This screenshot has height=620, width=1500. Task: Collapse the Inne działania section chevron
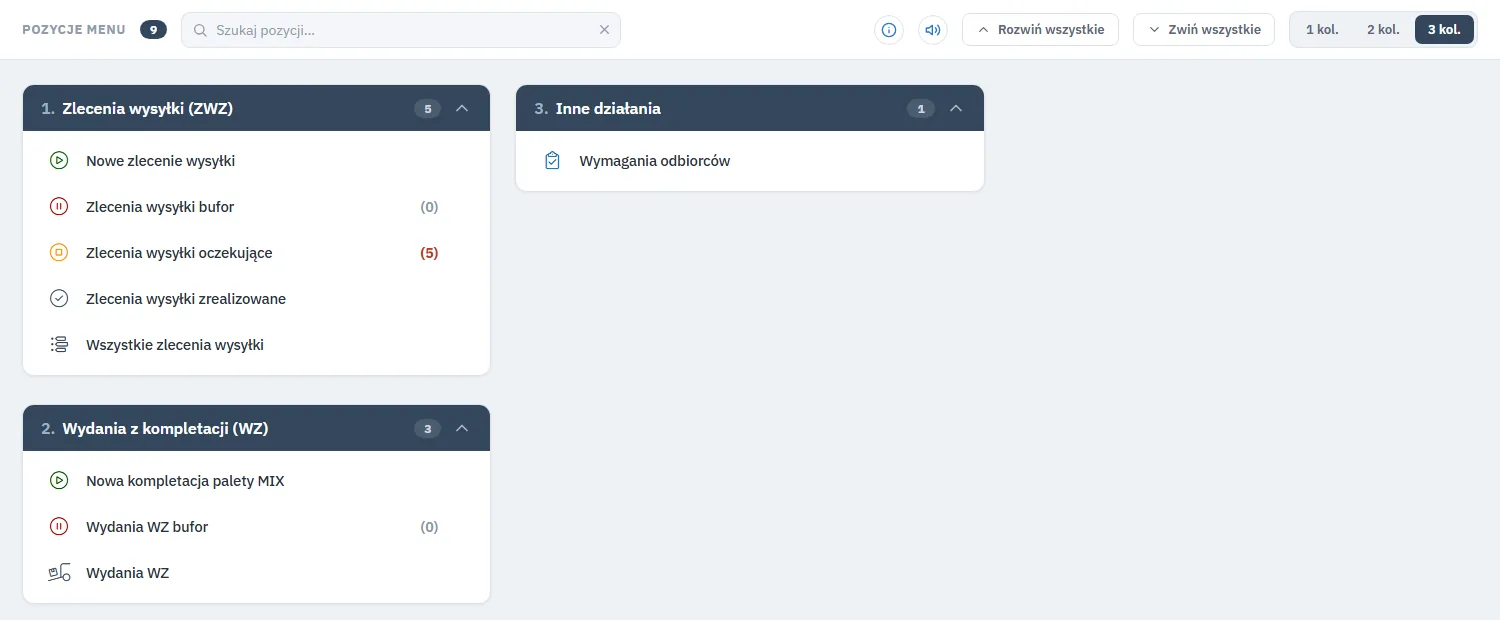click(955, 108)
